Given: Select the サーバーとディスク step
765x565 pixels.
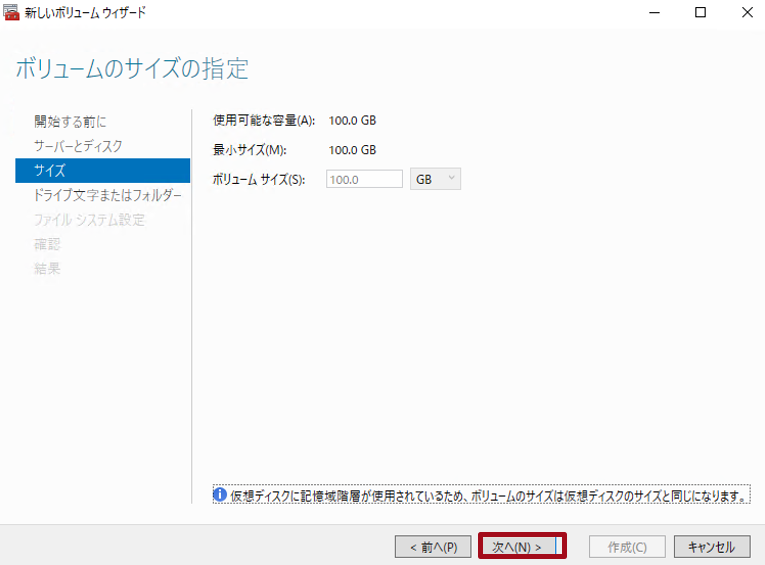Looking at the screenshot, I should click(x=78, y=146).
